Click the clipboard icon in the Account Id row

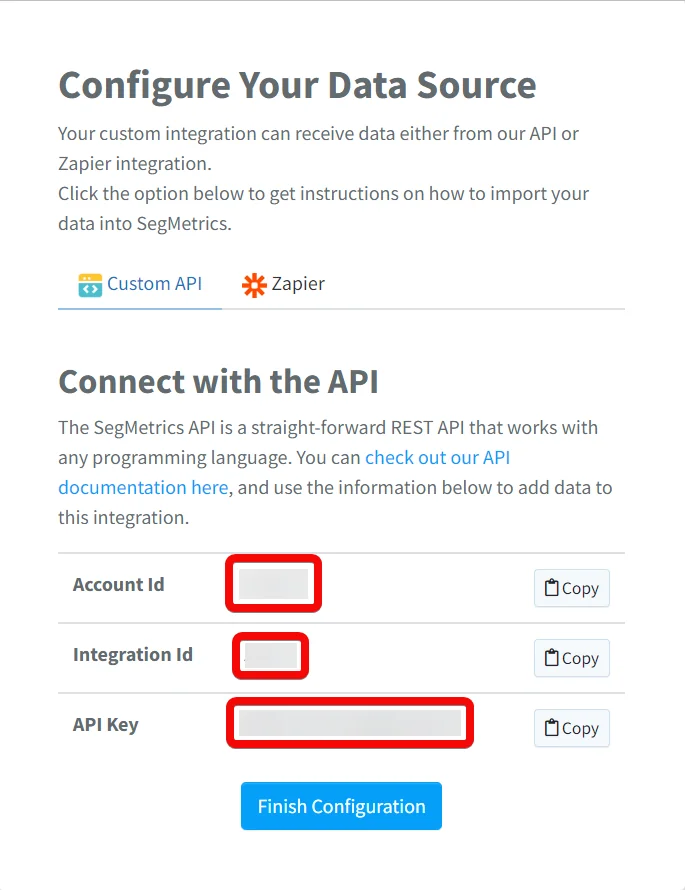pyautogui.click(x=551, y=587)
